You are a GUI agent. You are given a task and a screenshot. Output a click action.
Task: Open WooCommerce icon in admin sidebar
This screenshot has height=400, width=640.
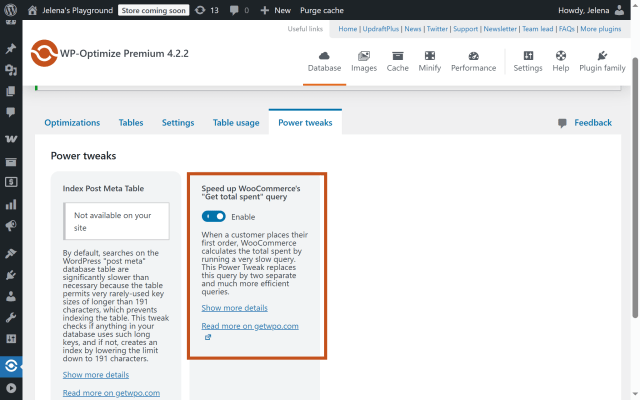tap(11, 139)
